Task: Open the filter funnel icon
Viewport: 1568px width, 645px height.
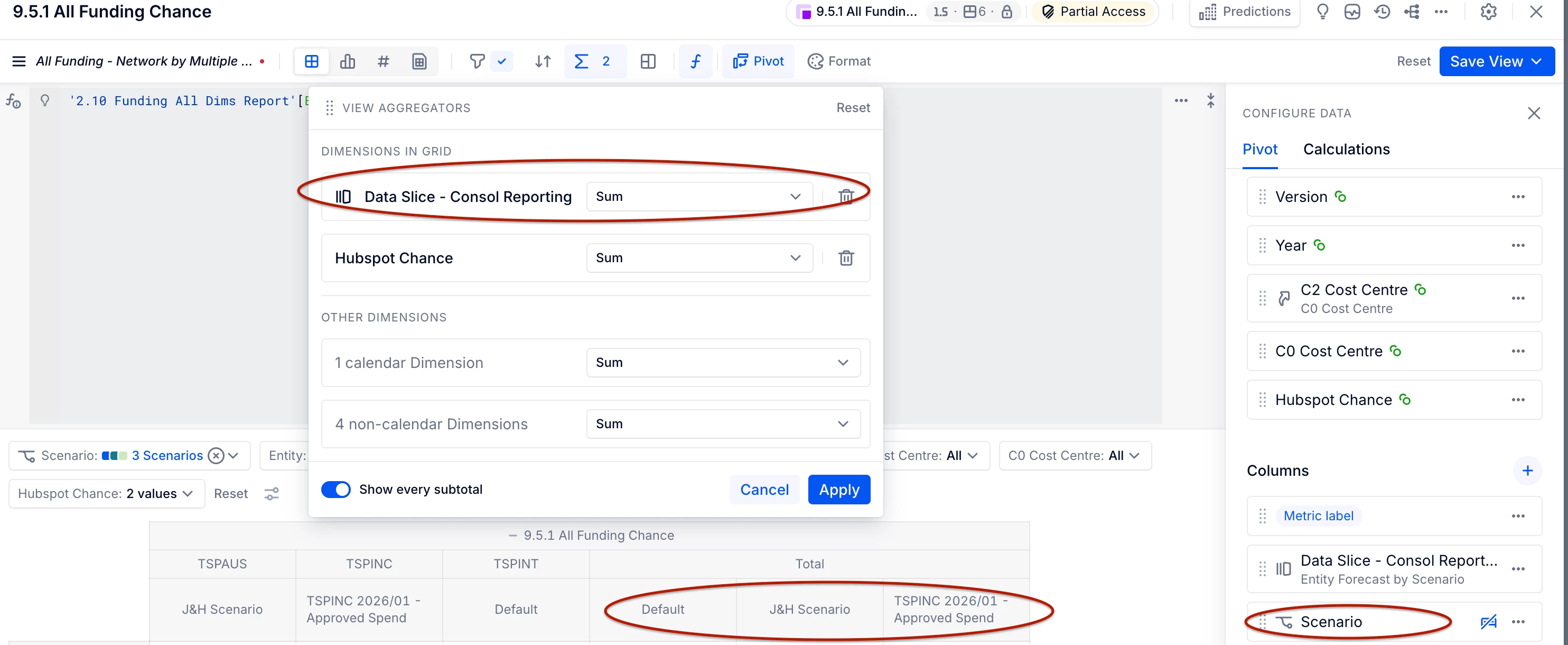Action: coord(477,61)
